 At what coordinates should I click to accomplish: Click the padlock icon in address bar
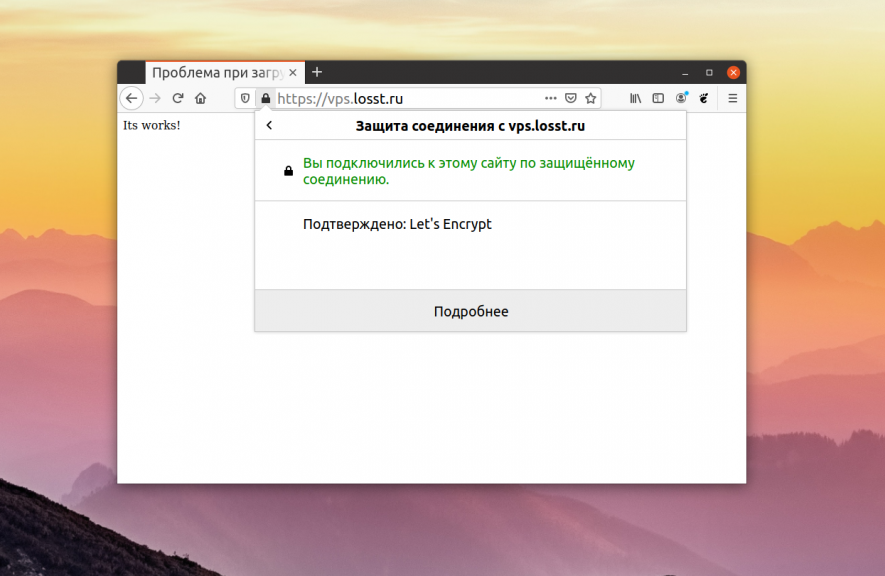265,98
